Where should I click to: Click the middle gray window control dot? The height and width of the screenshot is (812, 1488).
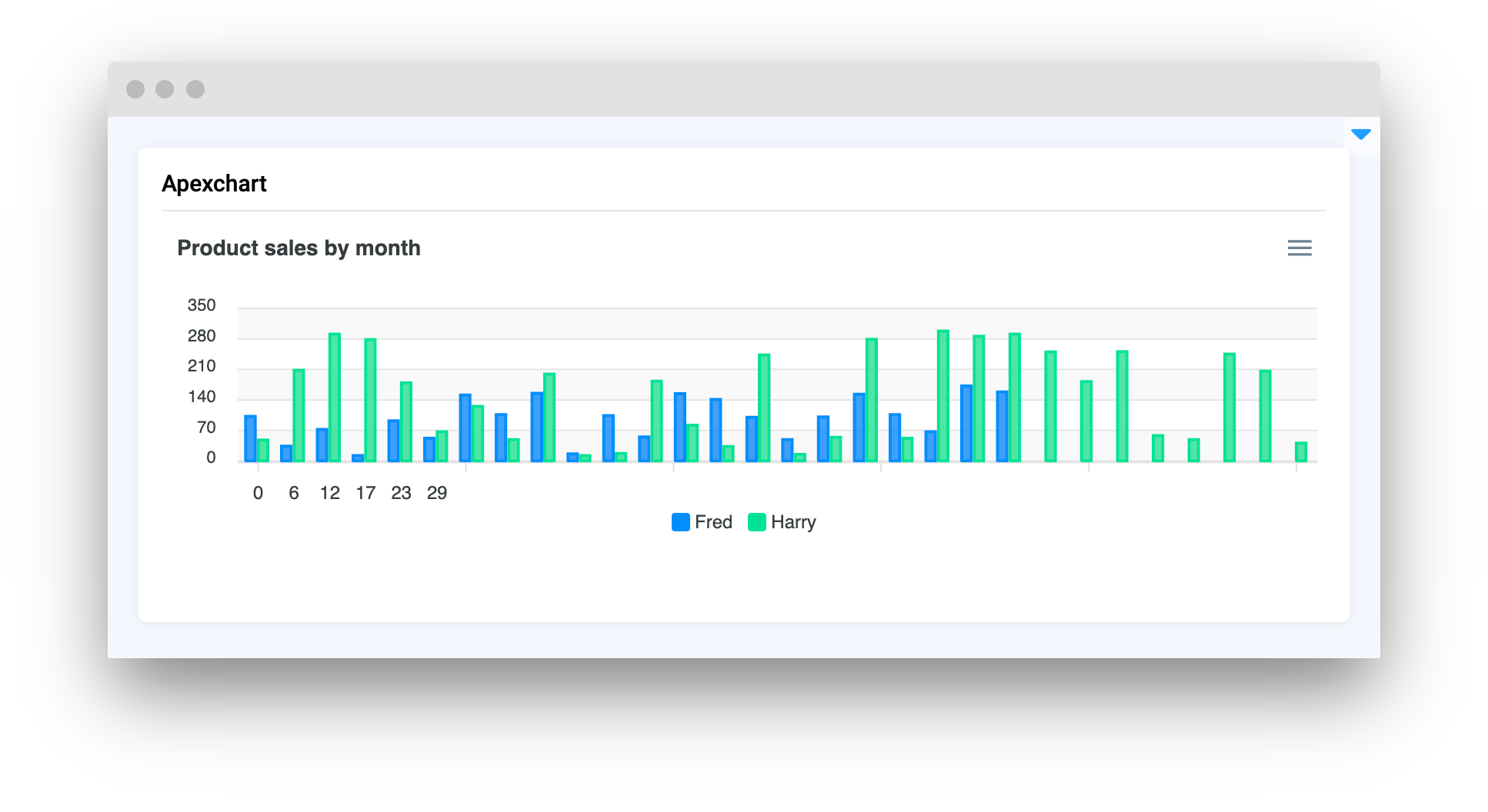(165, 89)
